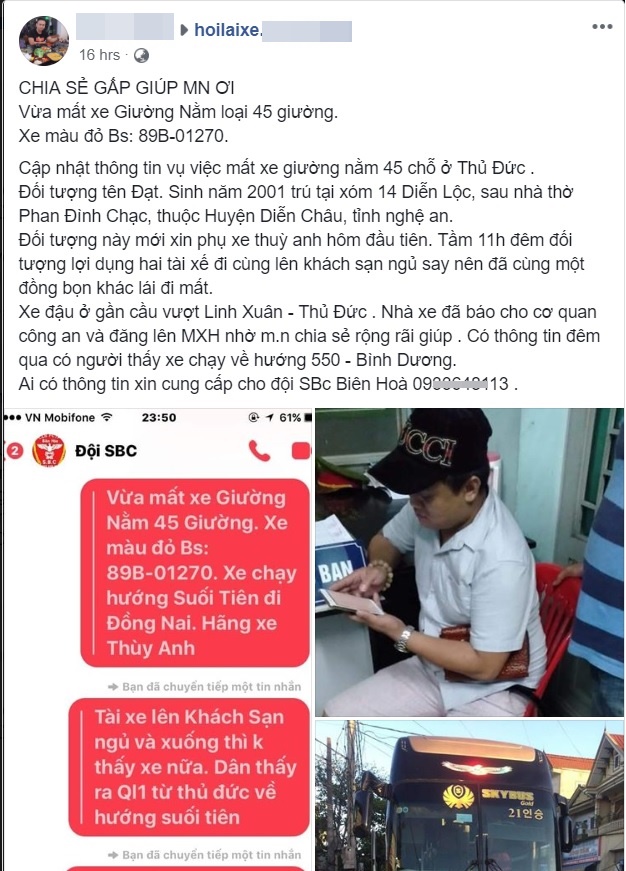Click the Đội SBC chat avatar logo
626x871 pixels.
point(49,450)
